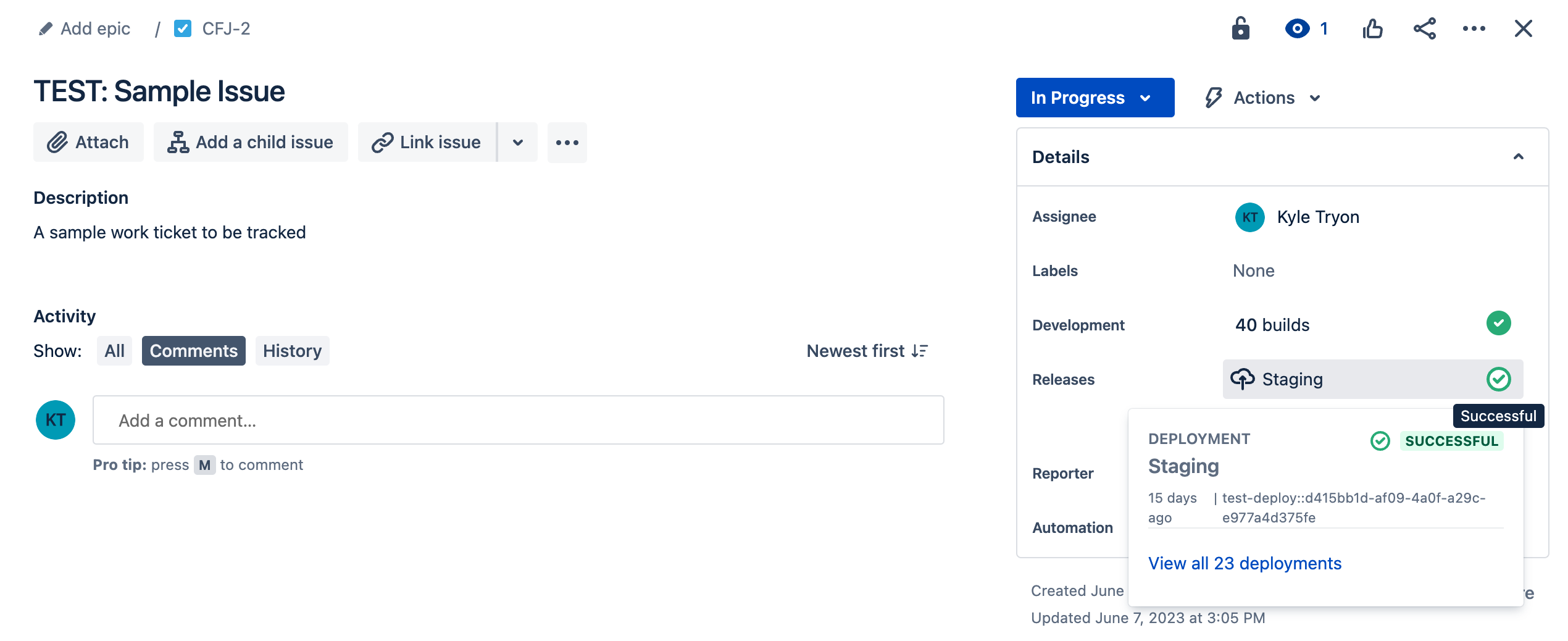
Task: Click the Labels value None
Action: tap(1253, 270)
